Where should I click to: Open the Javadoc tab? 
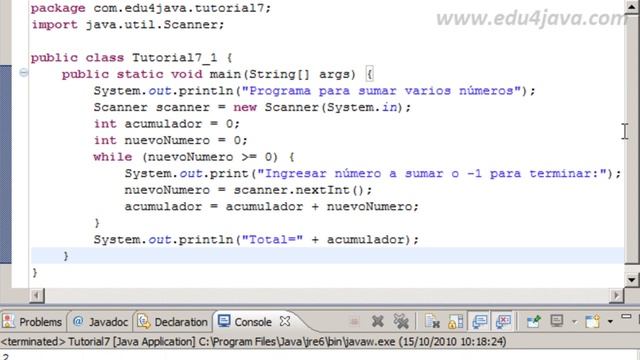point(100,322)
